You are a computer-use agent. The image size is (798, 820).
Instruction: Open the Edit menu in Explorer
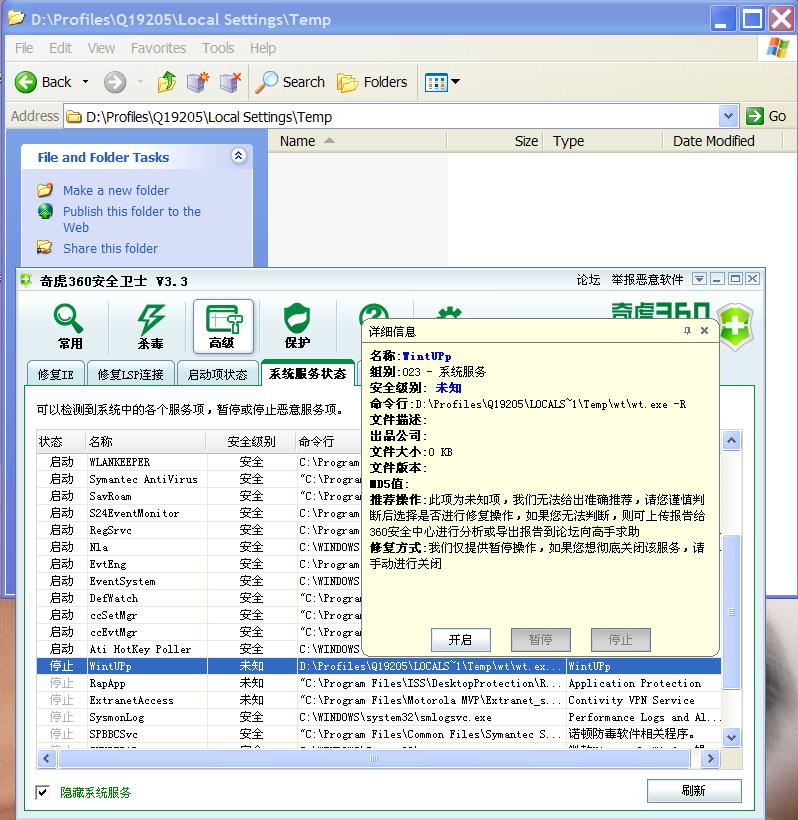click(61, 48)
